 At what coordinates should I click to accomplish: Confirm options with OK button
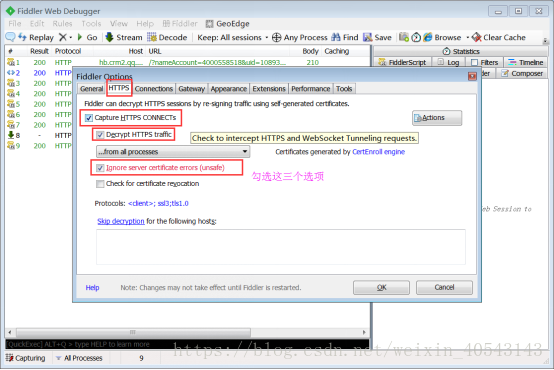coord(381,288)
